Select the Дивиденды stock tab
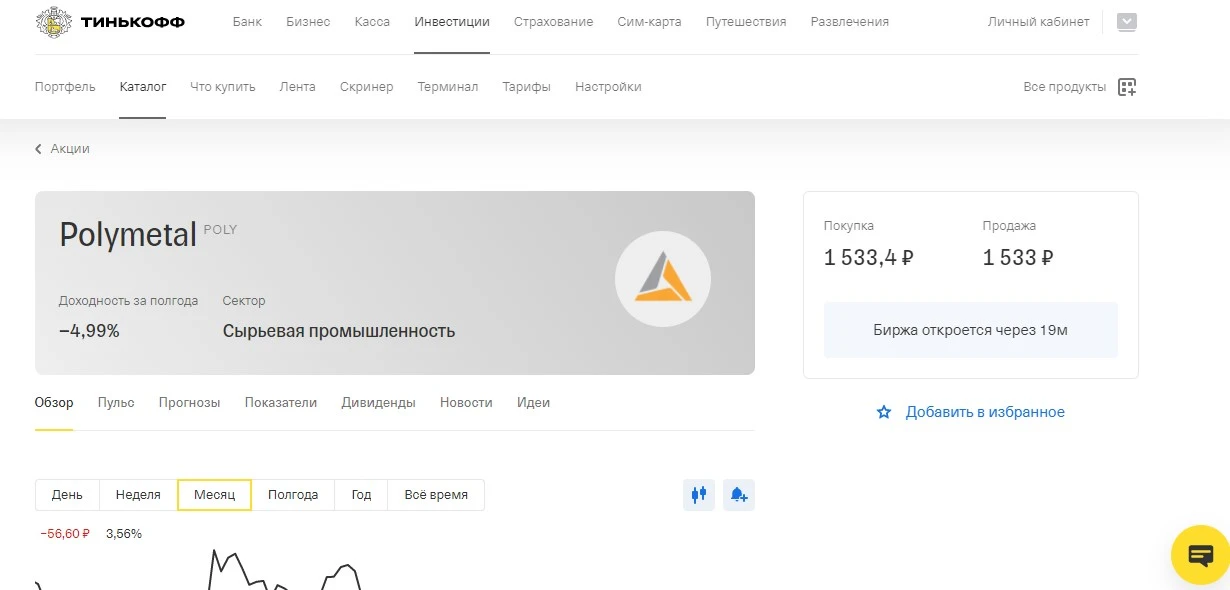 tap(378, 403)
